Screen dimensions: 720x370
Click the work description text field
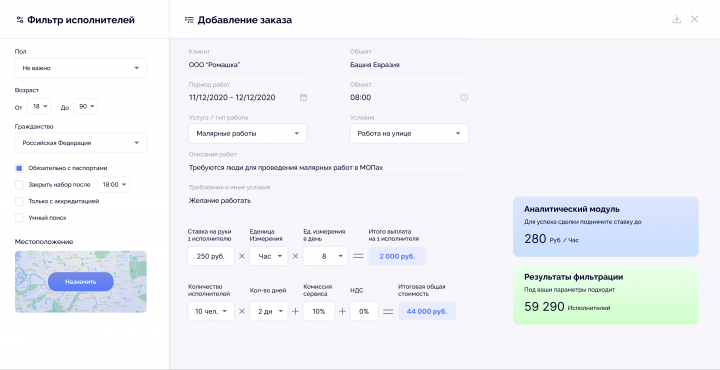[x=328, y=168]
